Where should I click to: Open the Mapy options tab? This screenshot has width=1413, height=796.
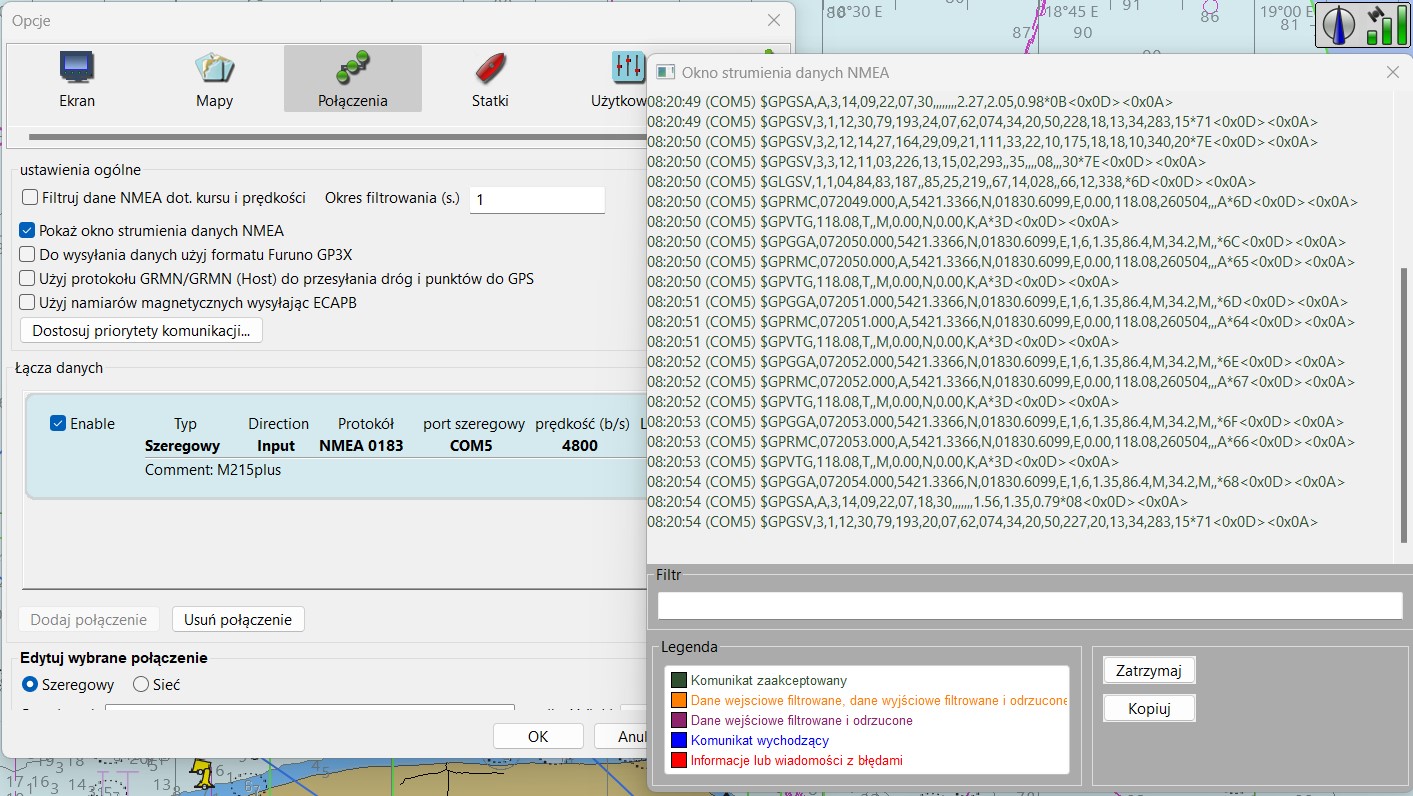215,79
